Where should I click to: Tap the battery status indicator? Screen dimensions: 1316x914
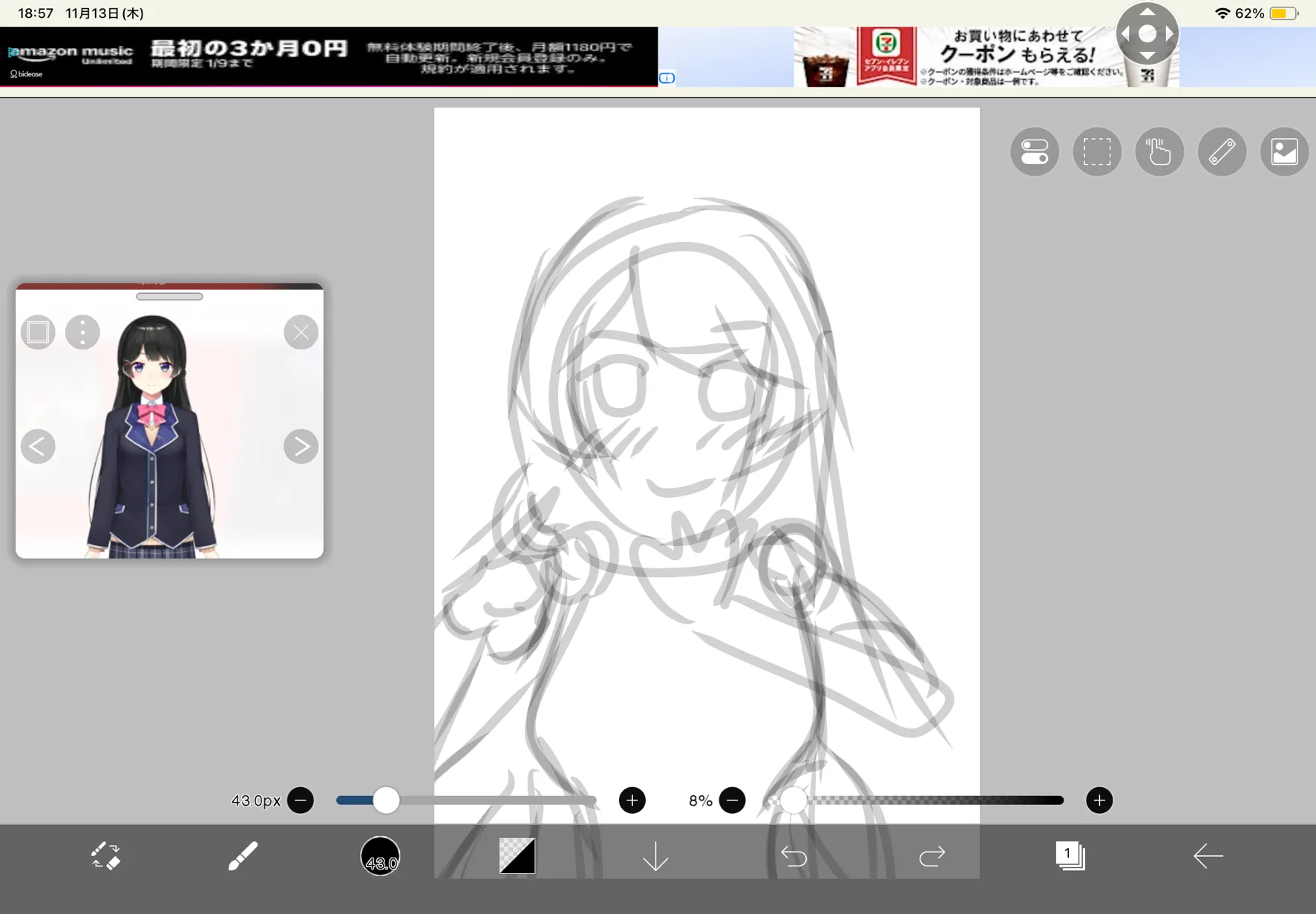(1284, 13)
